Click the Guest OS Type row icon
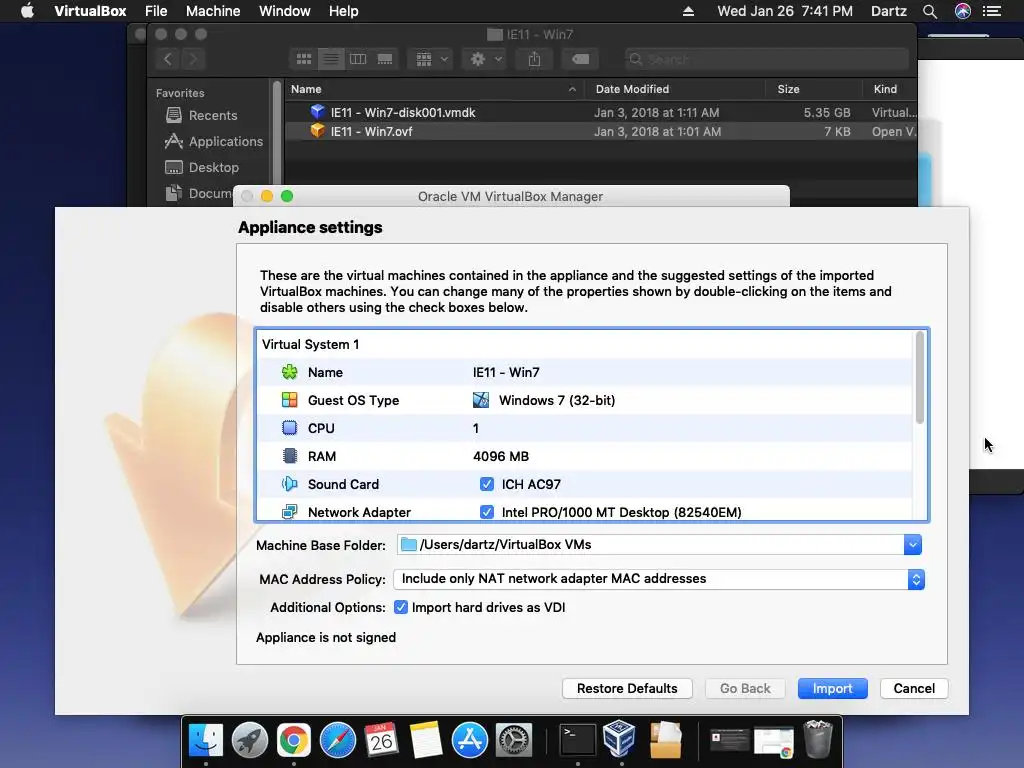This screenshot has height=768, width=1024. [x=289, y=400]
